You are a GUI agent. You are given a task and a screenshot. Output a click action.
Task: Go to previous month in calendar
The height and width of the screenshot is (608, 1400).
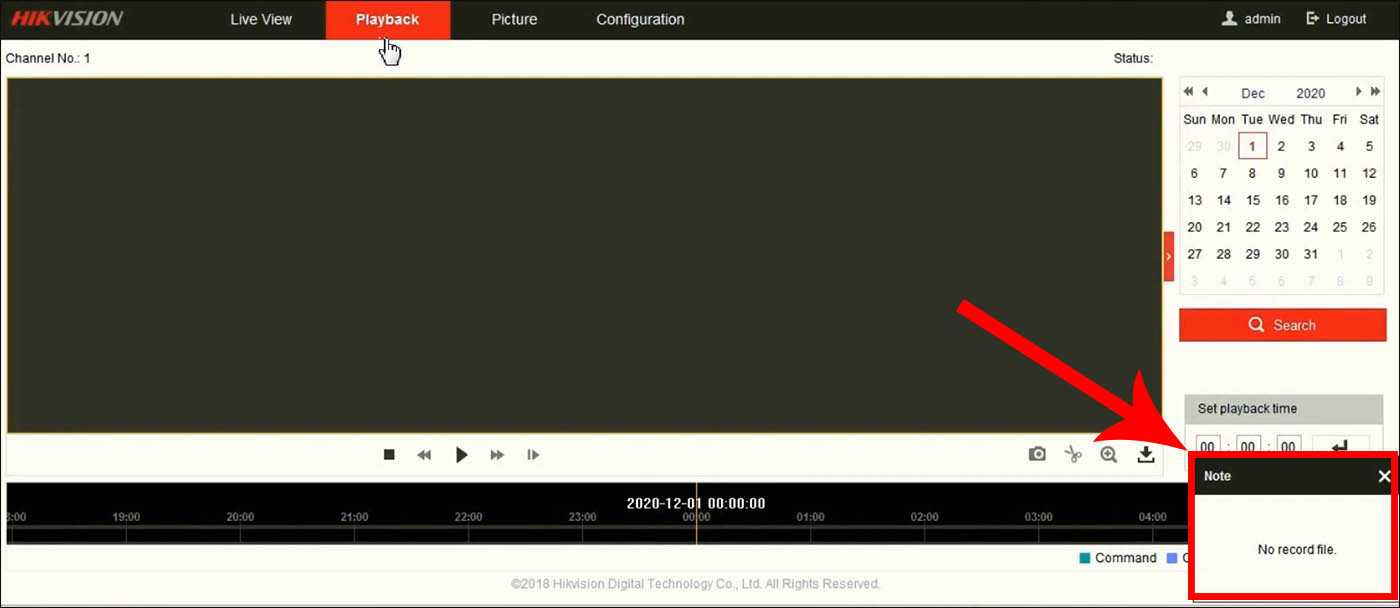[x=1205, y=92]
